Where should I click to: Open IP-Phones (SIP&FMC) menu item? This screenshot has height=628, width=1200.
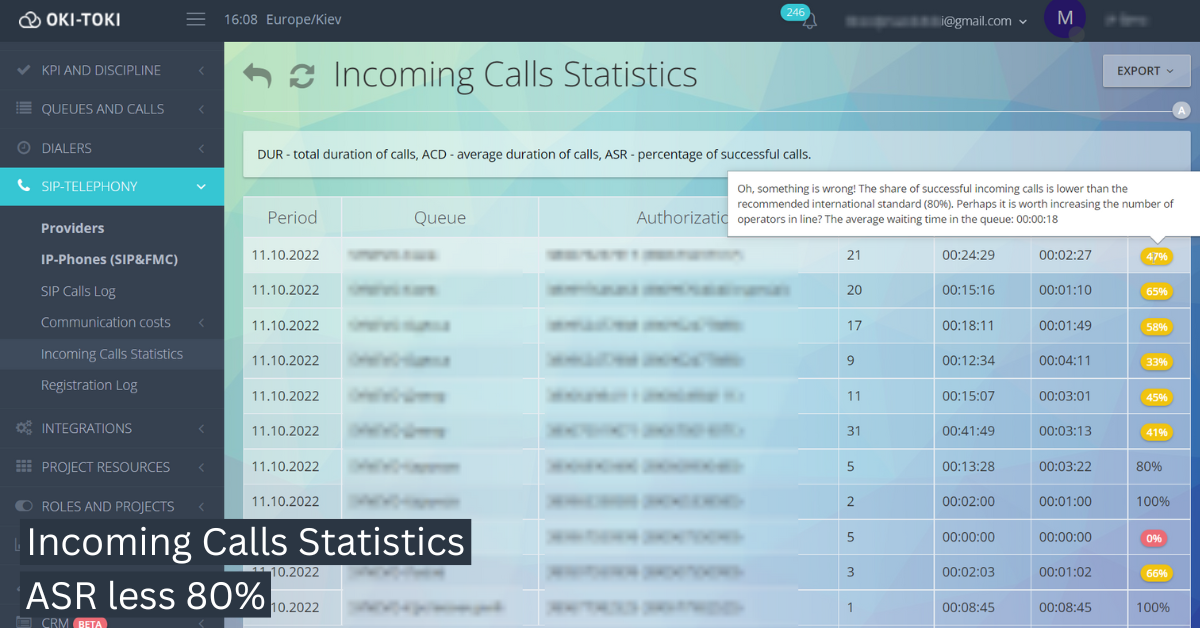click(x=109, y=259)
